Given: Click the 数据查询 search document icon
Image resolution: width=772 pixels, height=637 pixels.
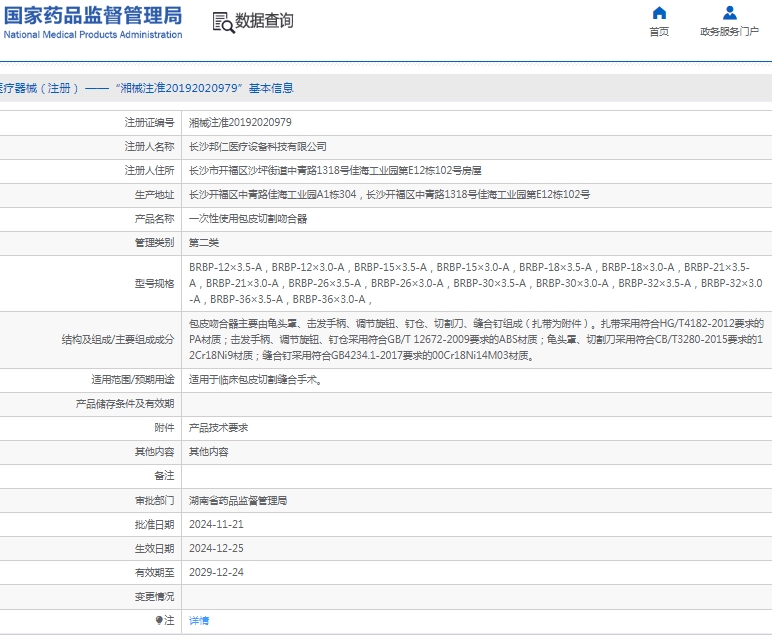Looking at the screenshot, I should tap(222, 21).
